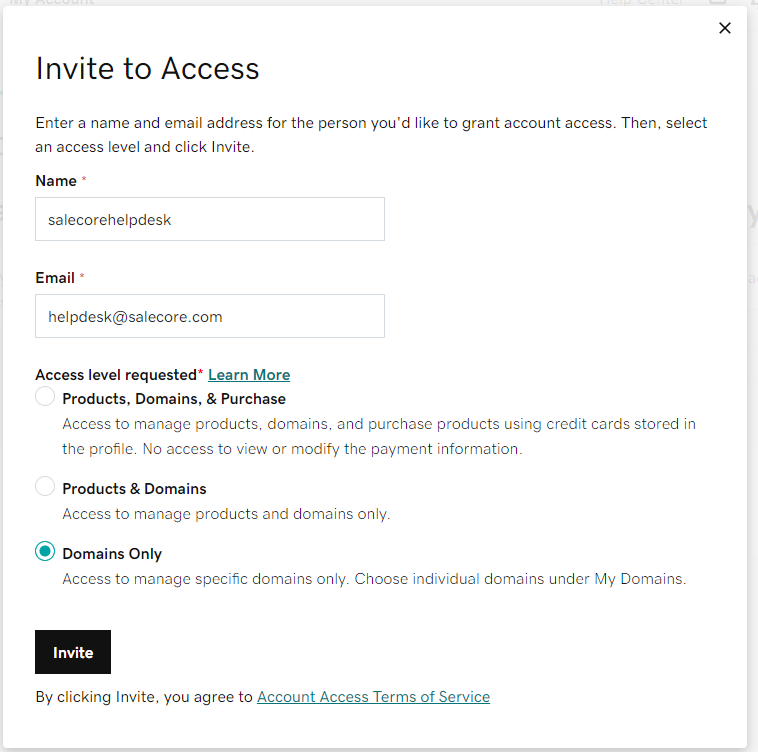Select the Products, Domains, & Purchase radio button
Screen dimensions: 758x752
[45, 396]
